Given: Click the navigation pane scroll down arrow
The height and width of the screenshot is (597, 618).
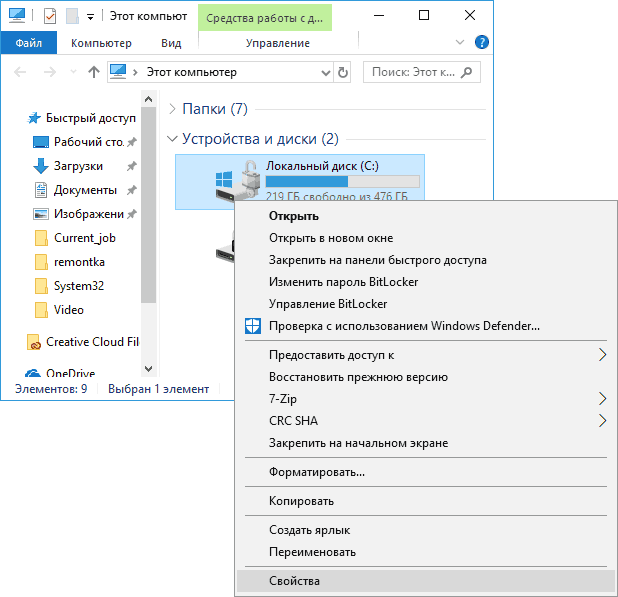Looking at the screenshot, I should [x=149, y=369].
